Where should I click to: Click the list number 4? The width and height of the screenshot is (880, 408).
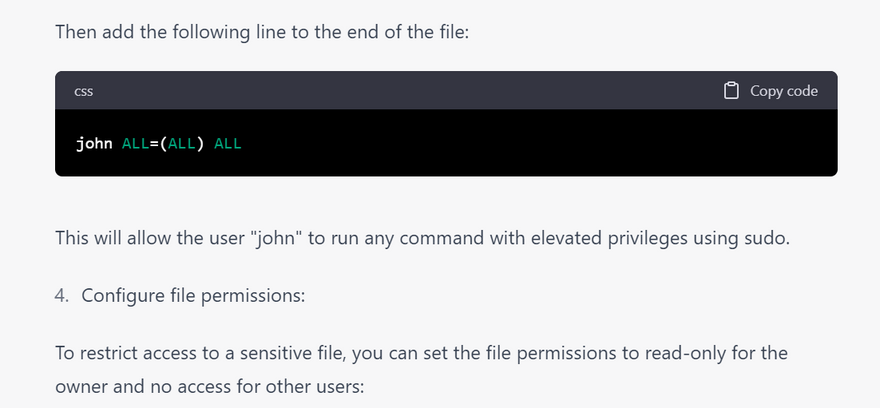[61, 296]
